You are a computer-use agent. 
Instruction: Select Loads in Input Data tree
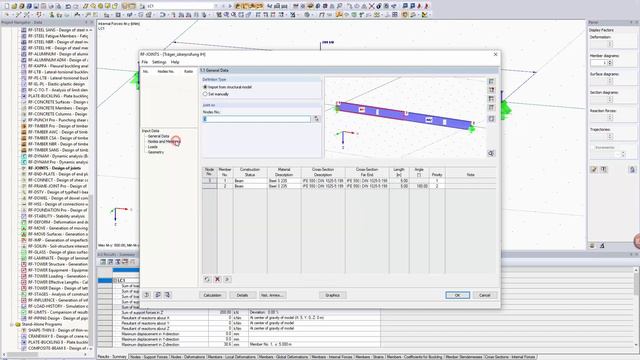[x=153, y=147]
